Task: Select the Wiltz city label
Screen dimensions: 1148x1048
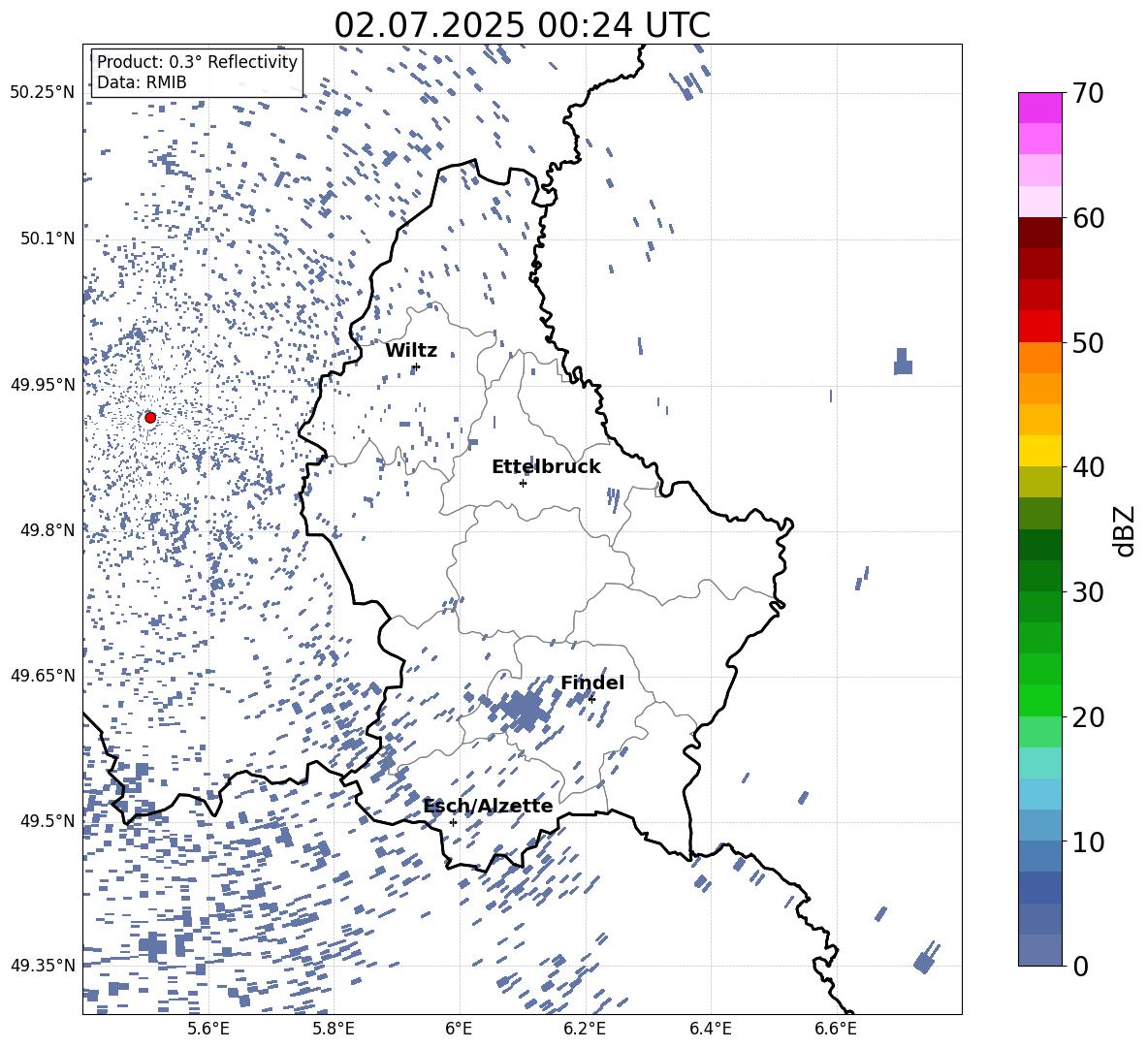Action: [x=411, y=351]
